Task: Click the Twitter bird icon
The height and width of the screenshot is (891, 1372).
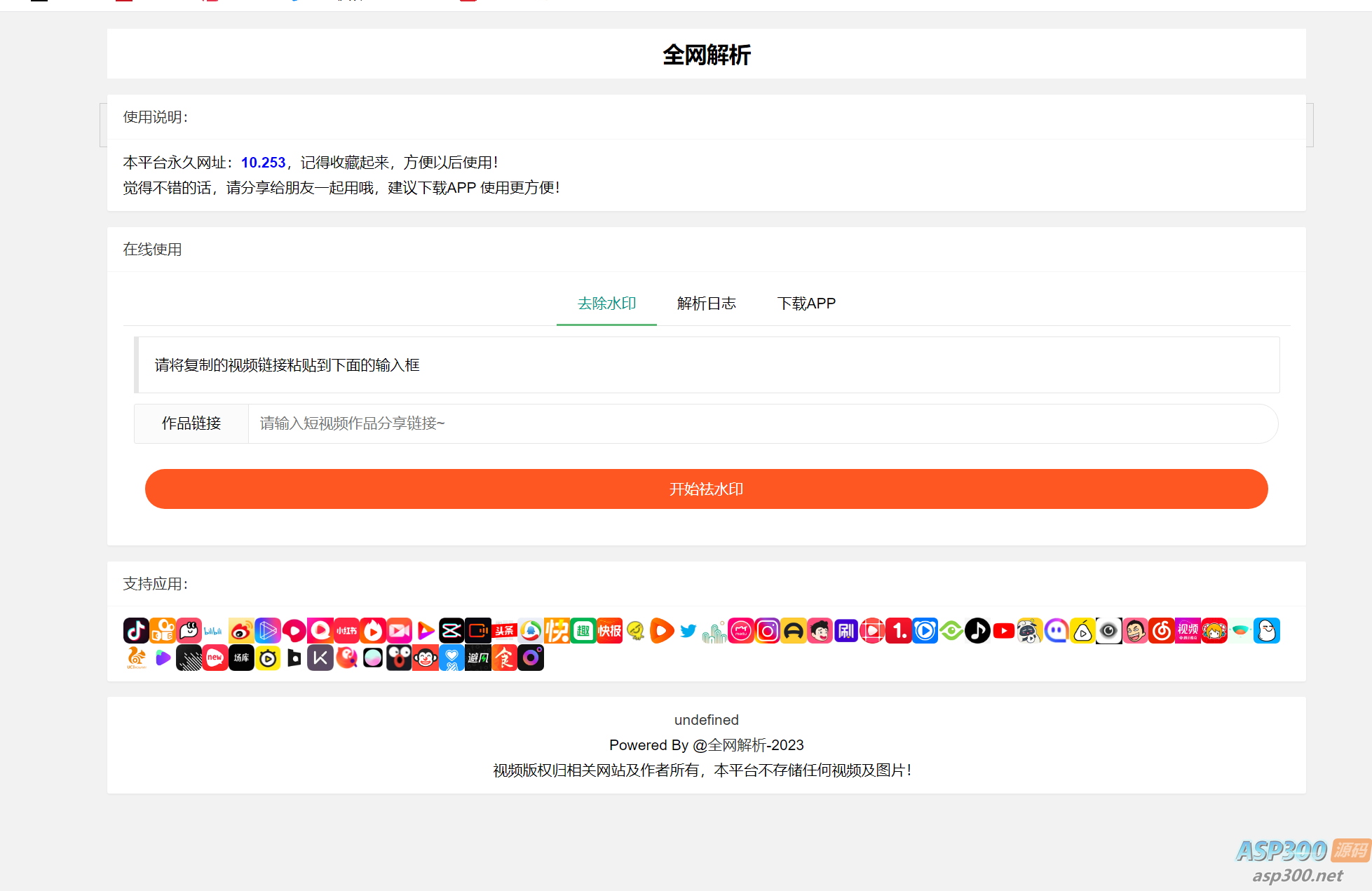Action: 688,631
